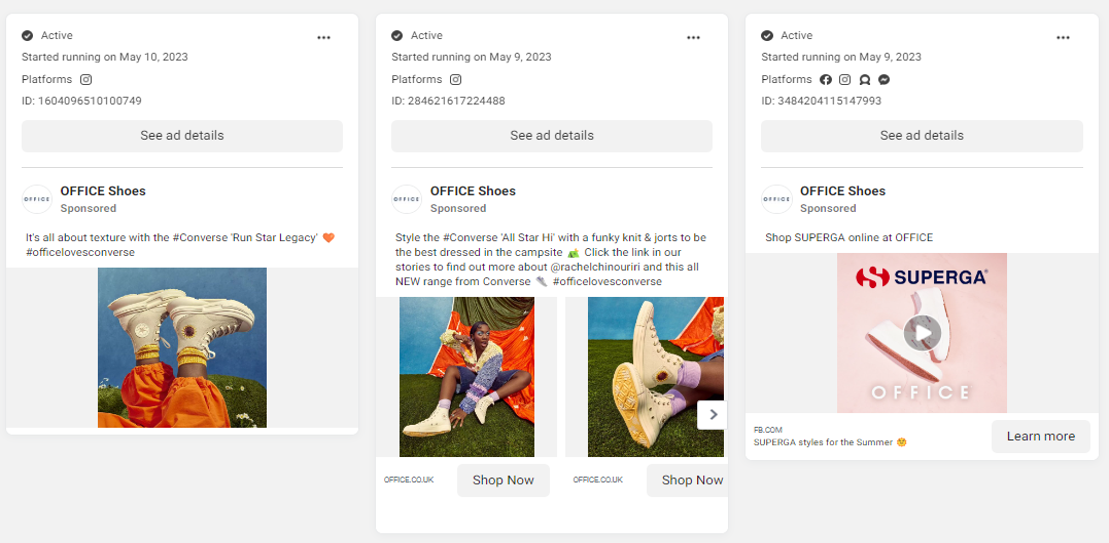The image size is (1109, 543).
Task: Click OFFICE Shoes name on the Run Star Legacy ad
Action: click(x=103, y=191)
